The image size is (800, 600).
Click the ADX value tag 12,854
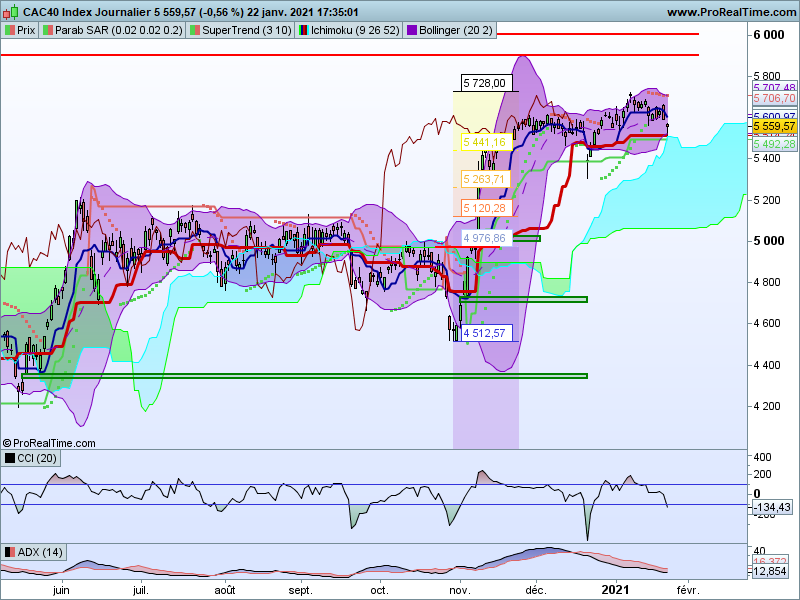[769, 571]
